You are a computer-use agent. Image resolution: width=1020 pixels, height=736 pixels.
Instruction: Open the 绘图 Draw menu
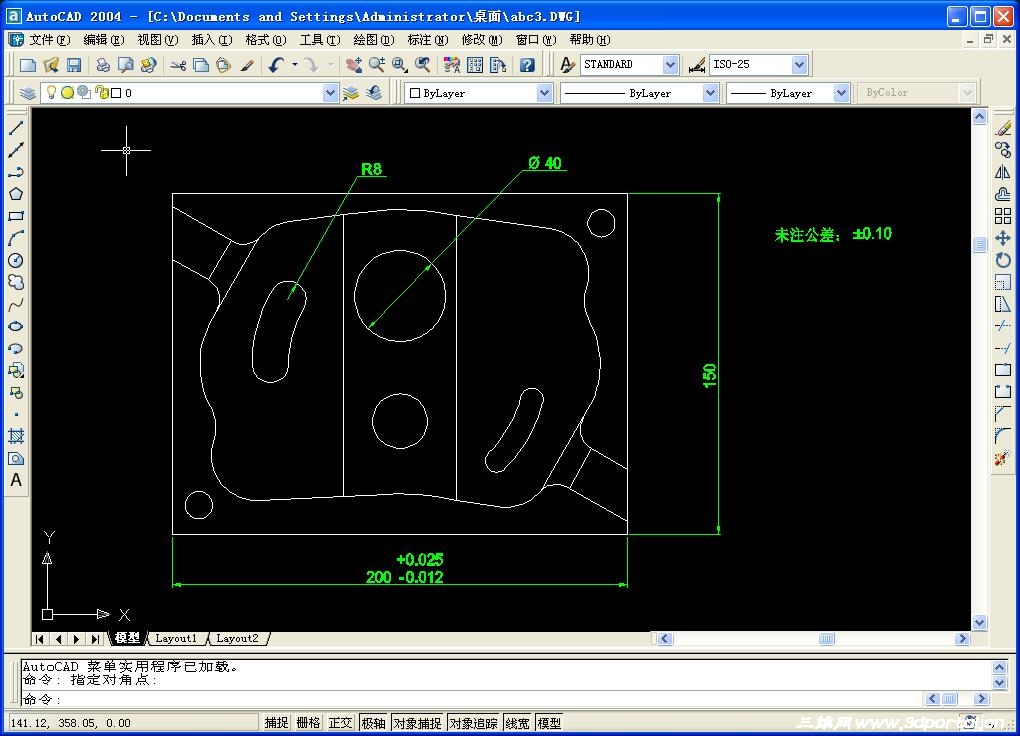(x=373, y=40)
